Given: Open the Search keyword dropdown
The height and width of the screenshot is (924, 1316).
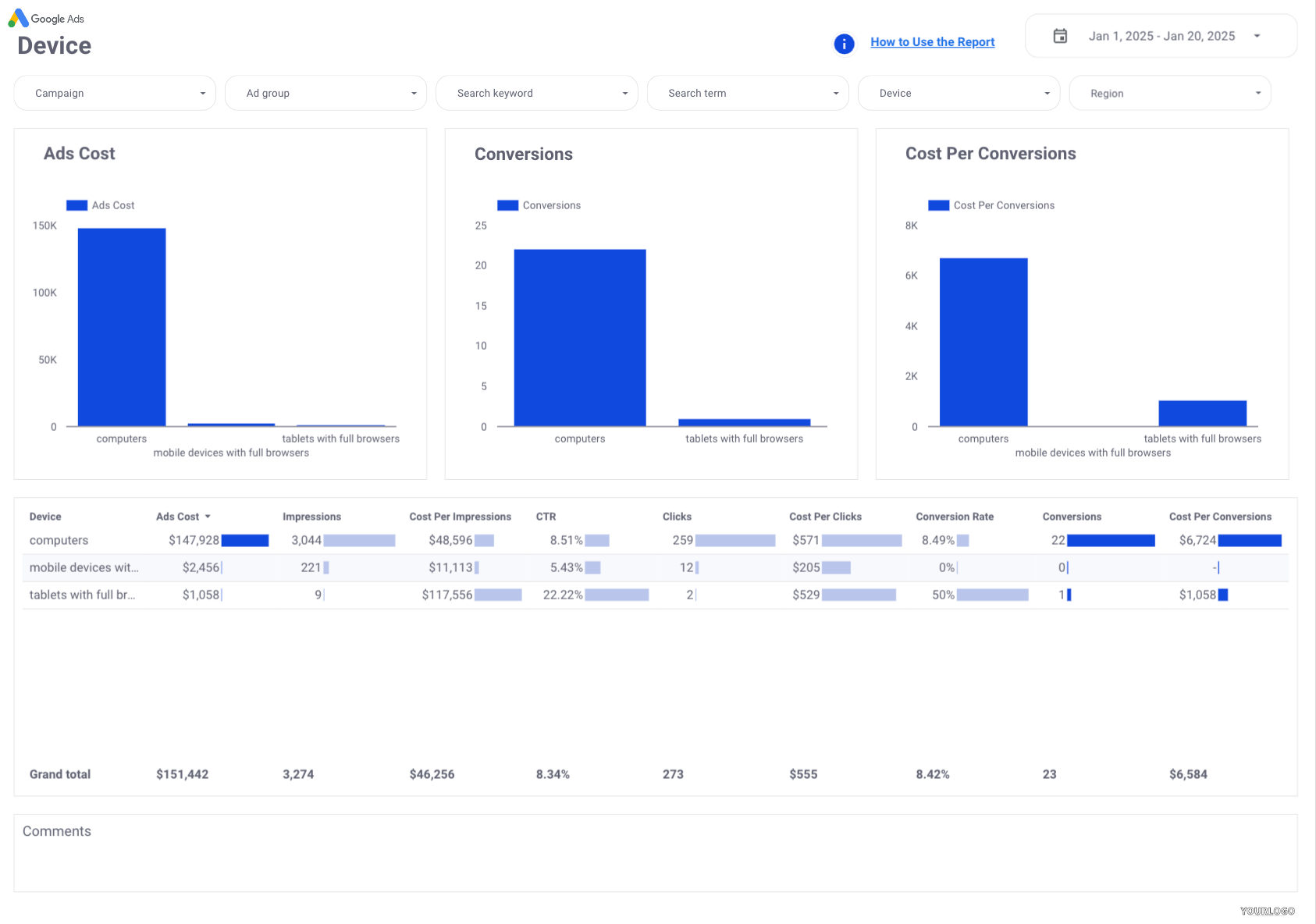Looking at the screenshot, I should coord(536,93).
